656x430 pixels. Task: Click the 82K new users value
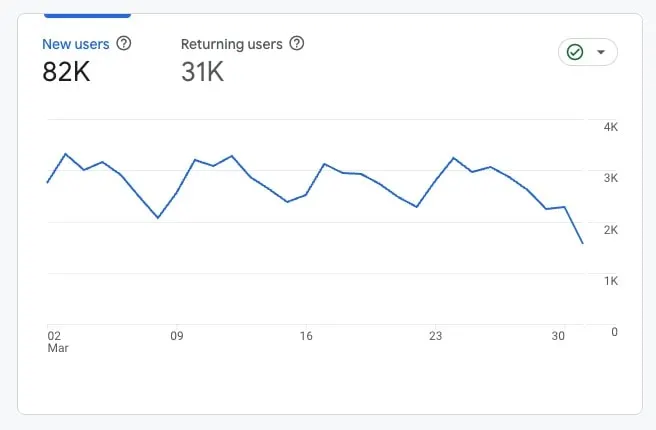coord(66,72)
